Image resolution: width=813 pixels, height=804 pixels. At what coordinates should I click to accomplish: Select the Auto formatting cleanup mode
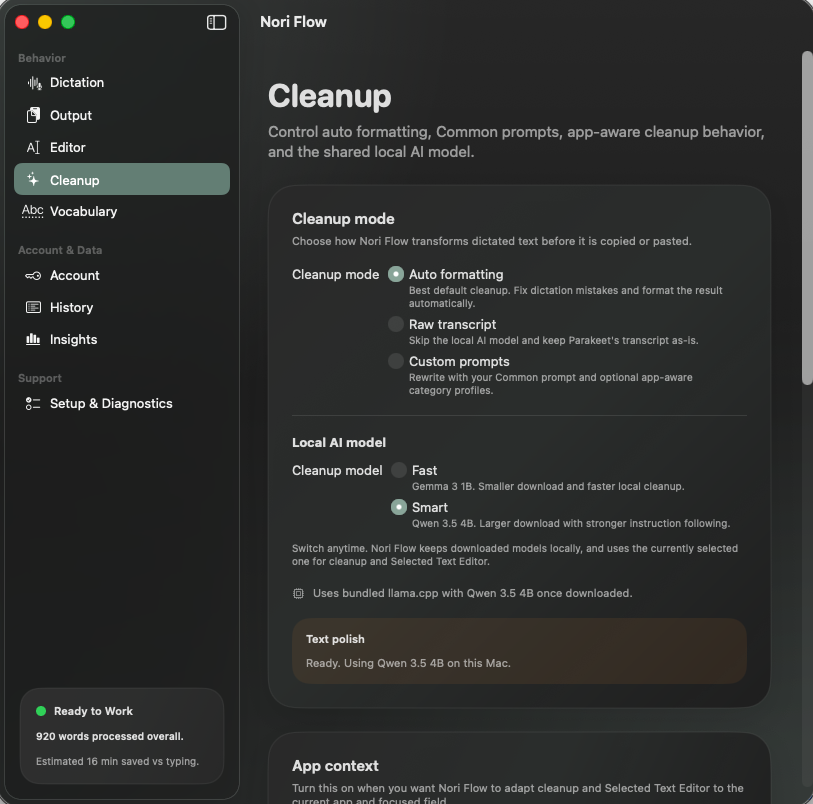click(x=396, y=274)
